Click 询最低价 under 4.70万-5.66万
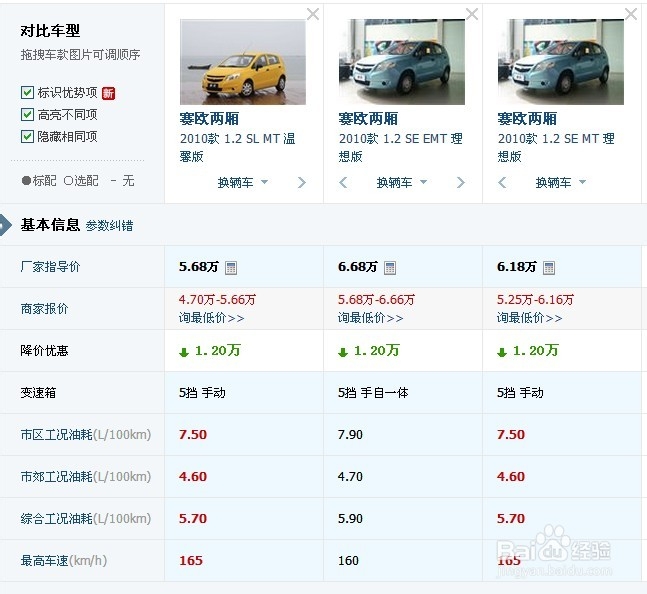Screen dimensions: 647x594 click(x=212, y=318)
